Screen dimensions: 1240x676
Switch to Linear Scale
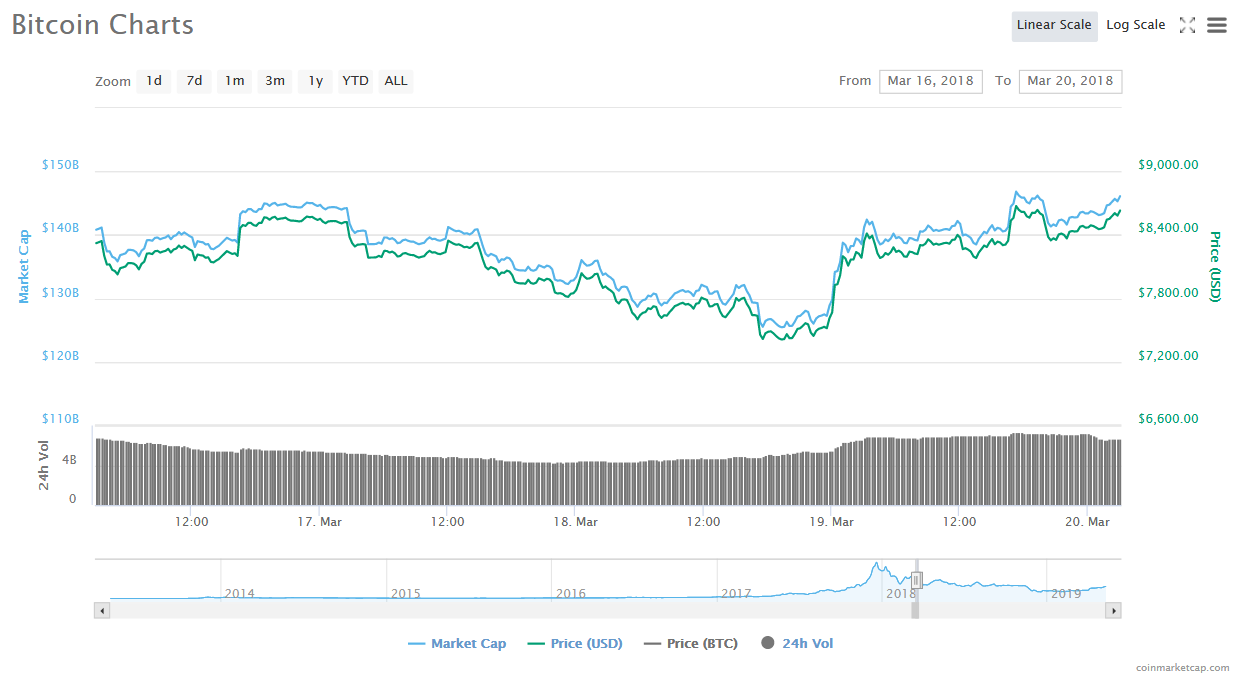click(1054, 25)
